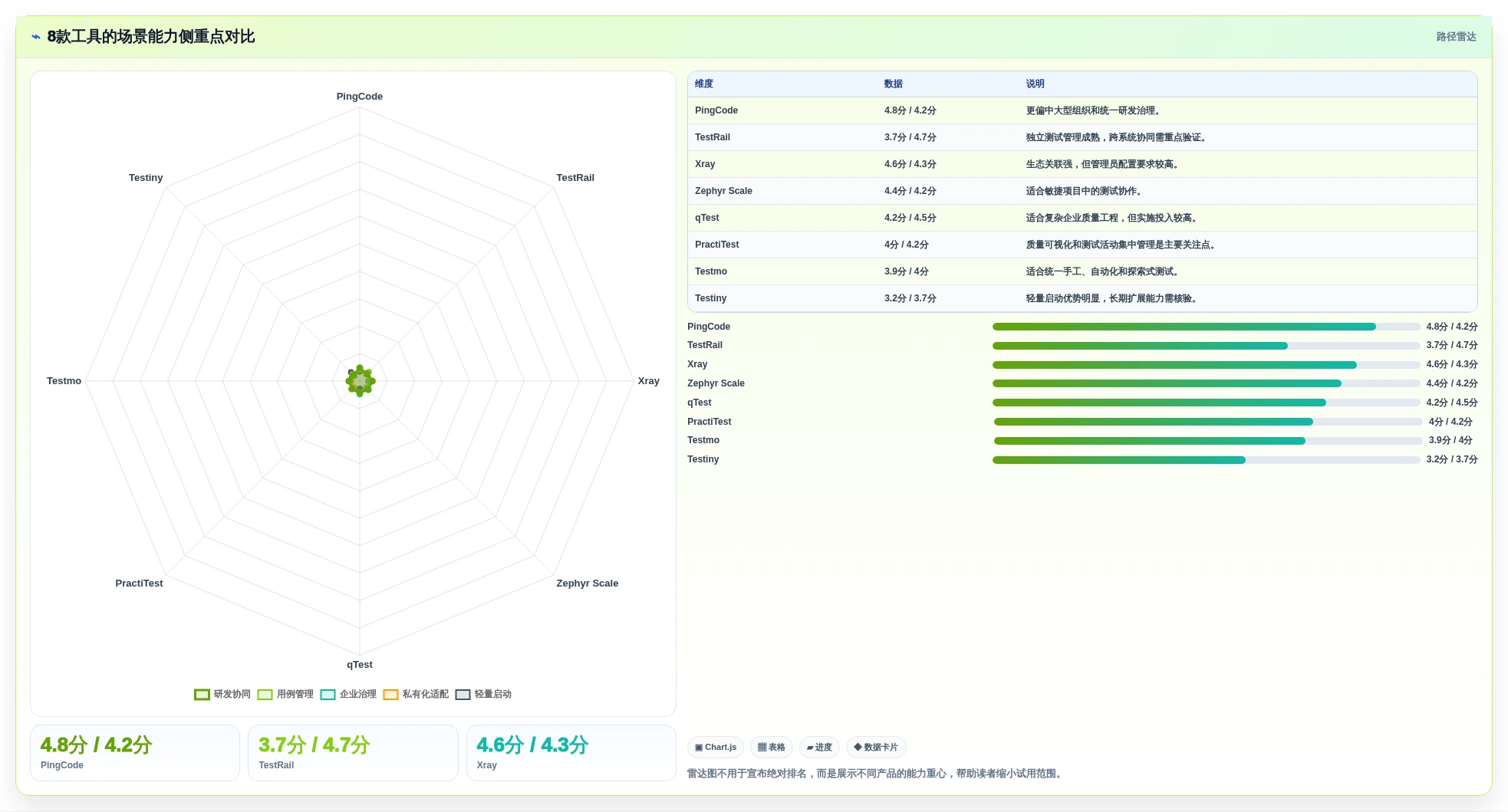Viewport: 1508px width, 812px height.
Task: Open the TestRail score card
Action: click(353, 753)
